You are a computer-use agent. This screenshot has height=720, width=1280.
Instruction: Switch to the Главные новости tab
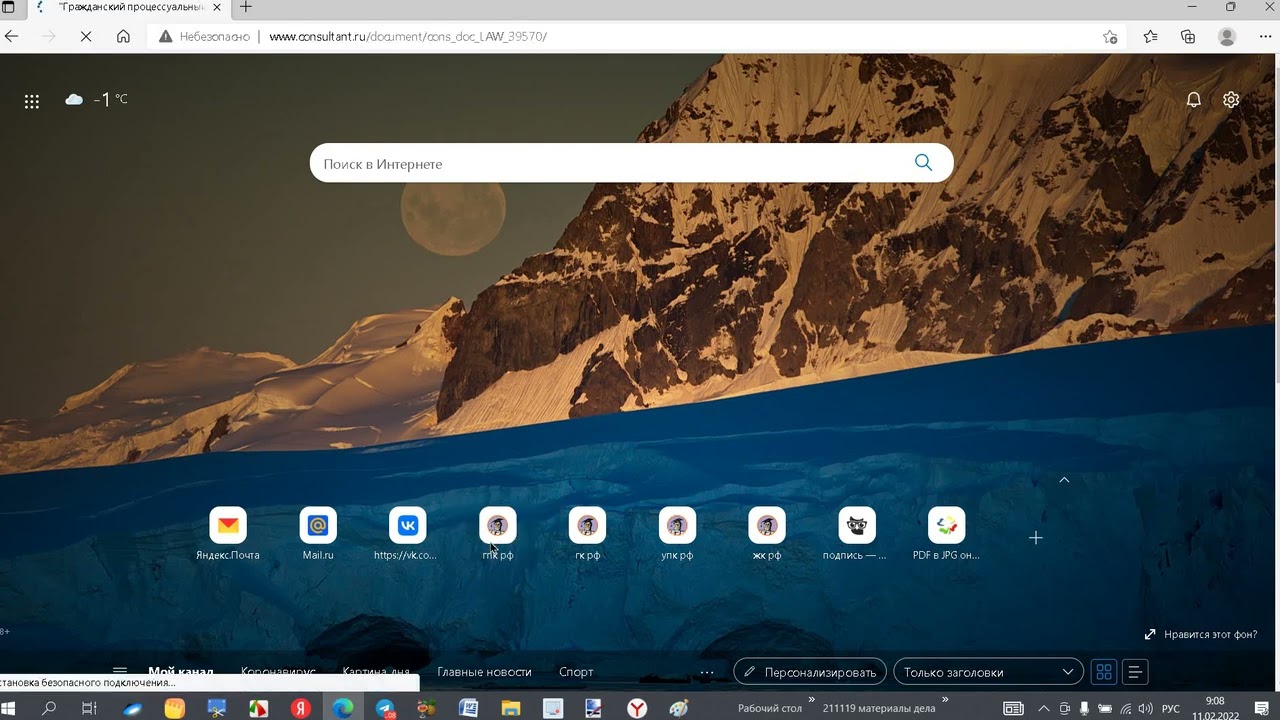(484, 672)
